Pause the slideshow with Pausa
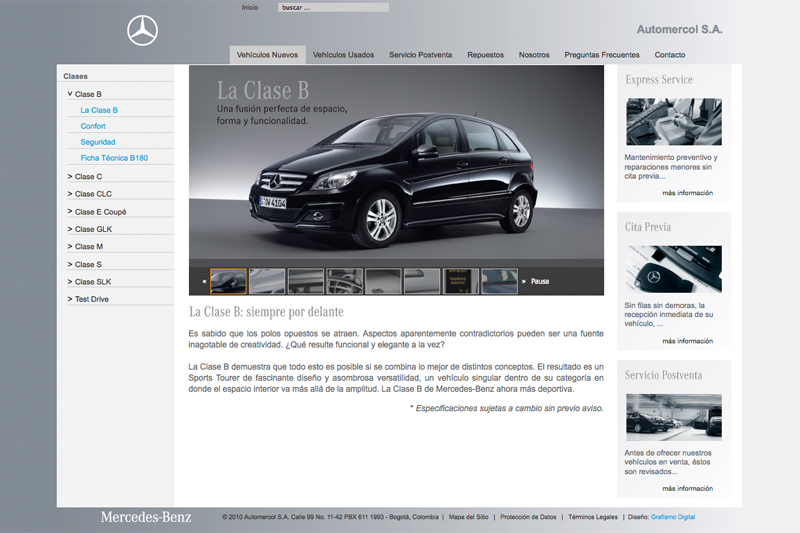Screen dimensions: 800x533 [x=540, y=282]
